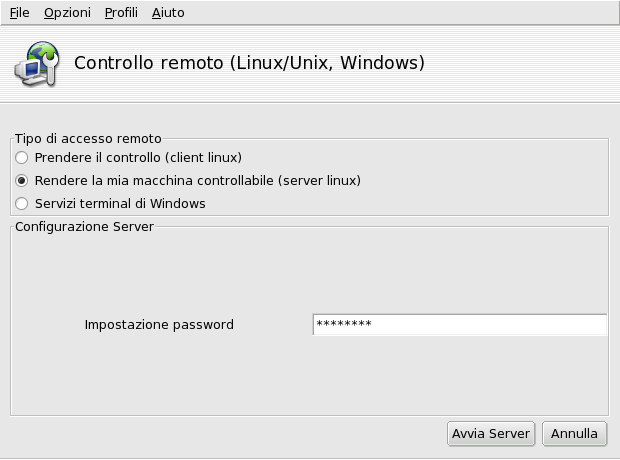The width and height of the screenshot is (620, 460).
Task: Click the 'Prendere il controllo (client linux)' label text
Action: [x=138, y=158]
